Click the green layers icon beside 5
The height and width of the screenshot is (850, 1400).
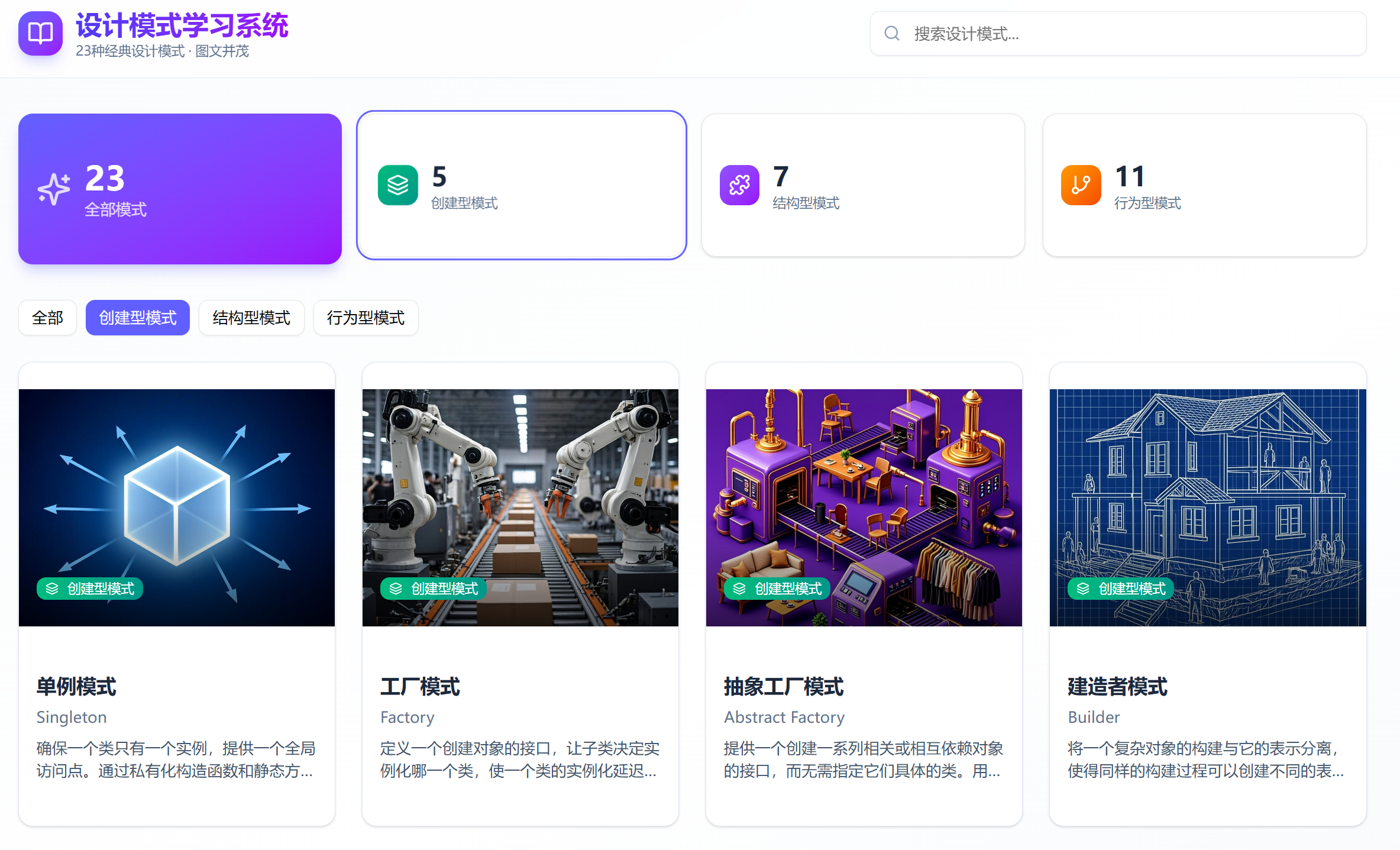pos(398,185)
